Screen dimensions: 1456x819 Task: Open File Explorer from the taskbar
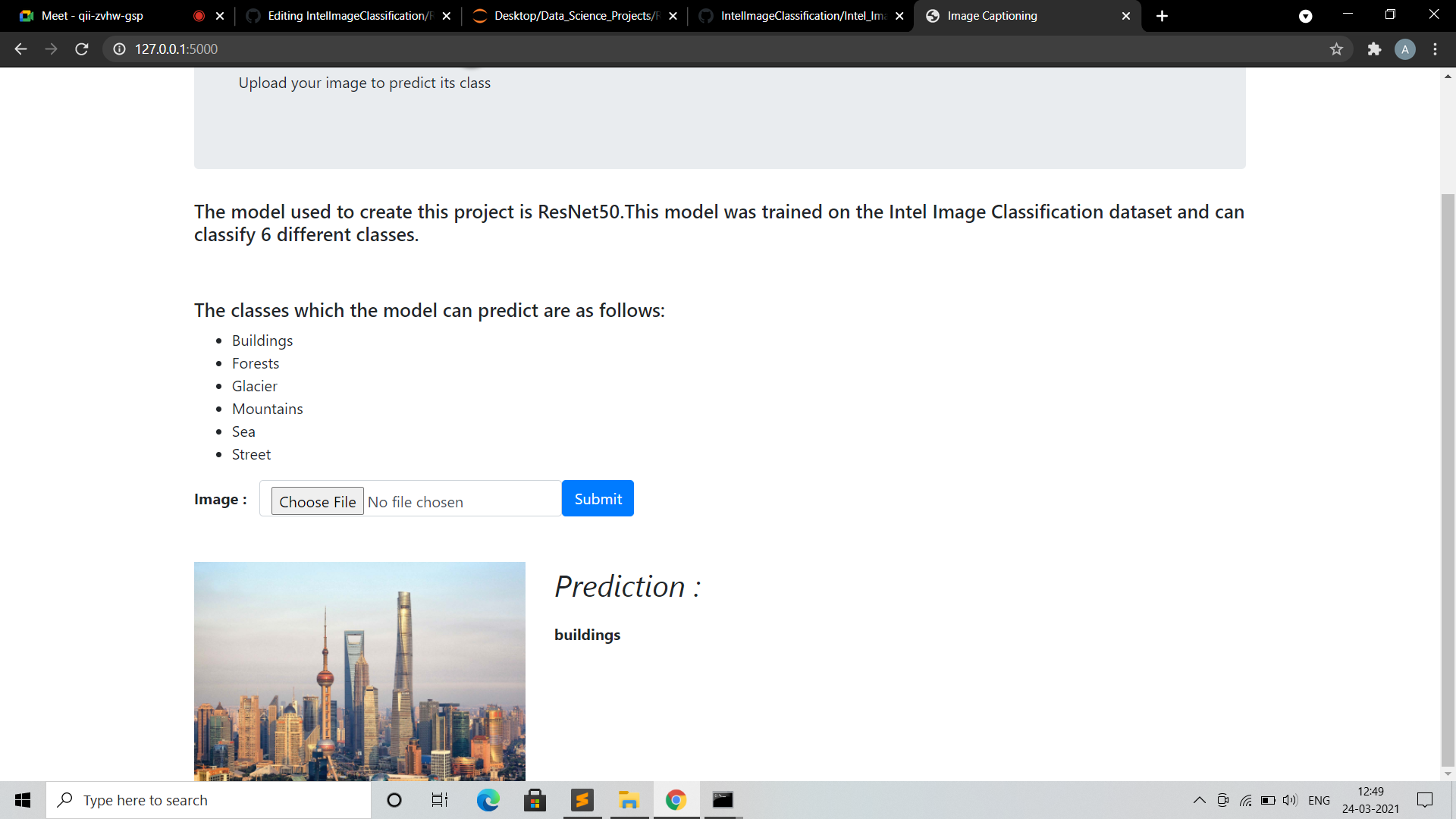point(629,800)
